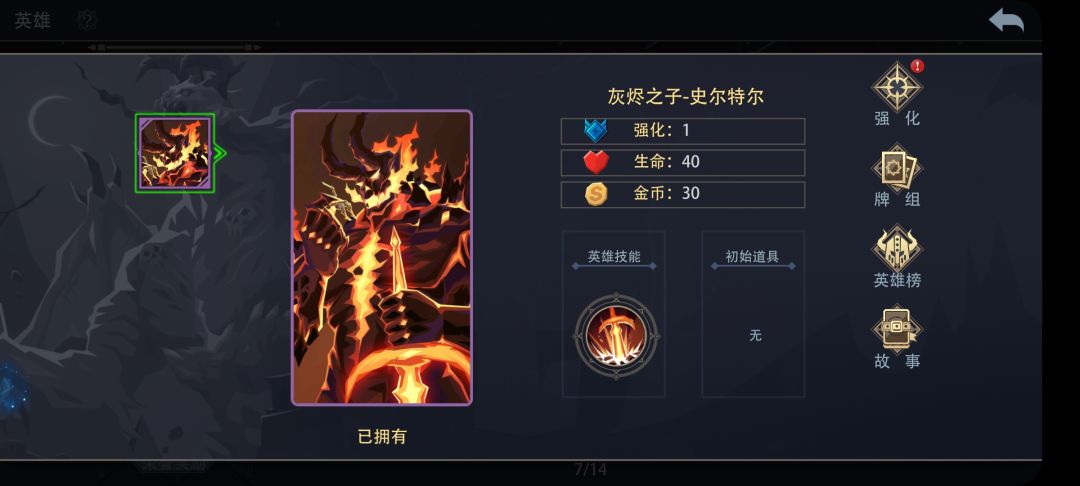Tap the gold coin 金币 icon
The height and width of the screenshot is (486, 1080).
(x=596, y=194)
